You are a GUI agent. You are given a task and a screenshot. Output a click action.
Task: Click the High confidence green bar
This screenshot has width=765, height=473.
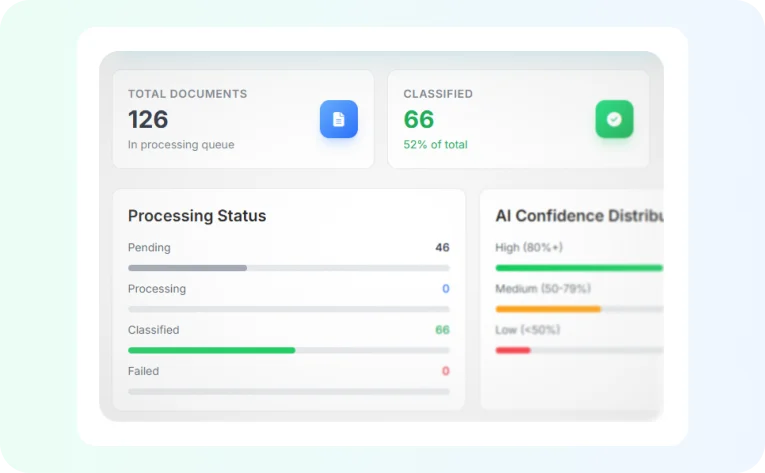[579, 268]
